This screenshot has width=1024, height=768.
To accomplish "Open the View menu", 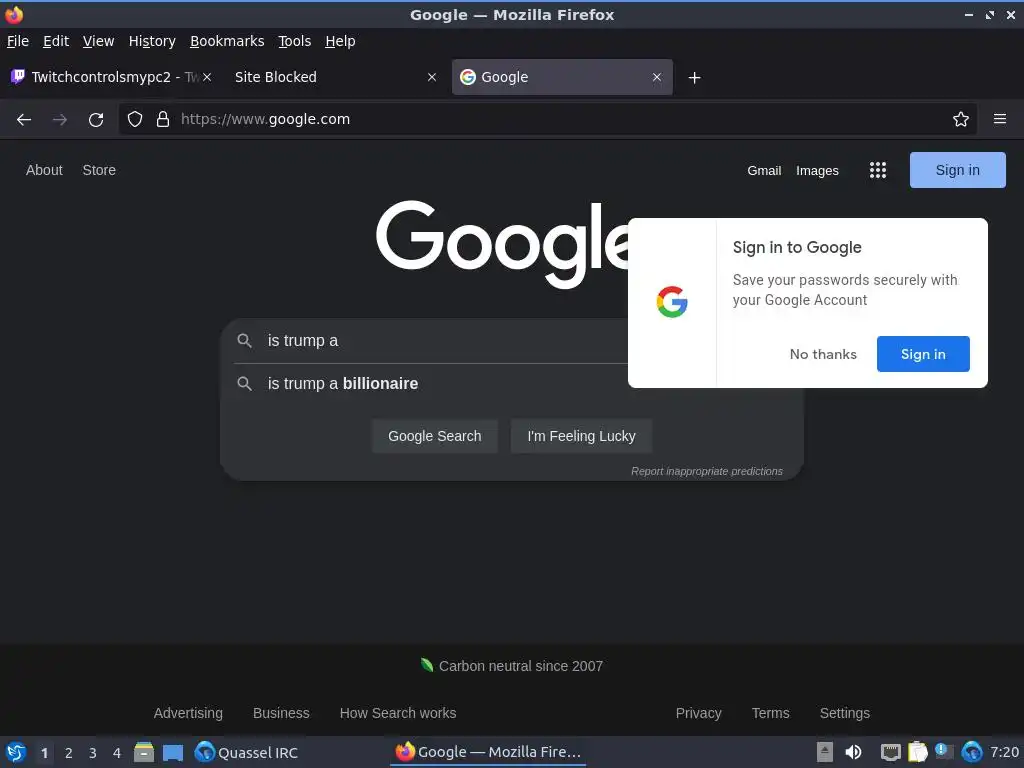I will coord(99,41).
